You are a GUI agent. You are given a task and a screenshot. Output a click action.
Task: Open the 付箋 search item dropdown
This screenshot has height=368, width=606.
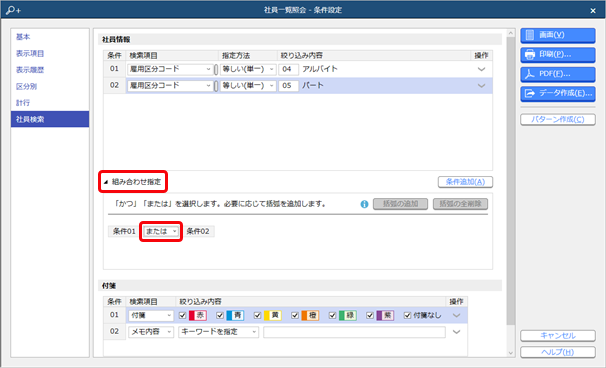151,315
